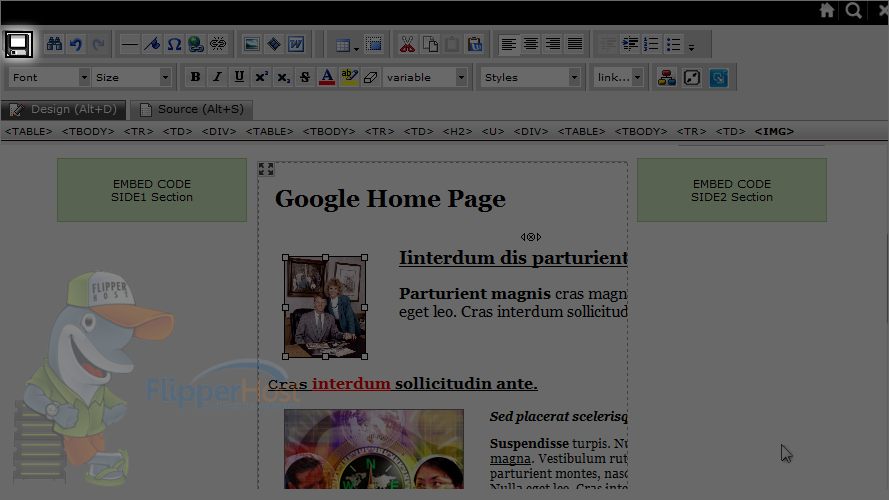Image resolution: width=889 pixels, height=500 pixels.
Task: Insert hyperlink with globe chain icon
Action: (196, 44)
